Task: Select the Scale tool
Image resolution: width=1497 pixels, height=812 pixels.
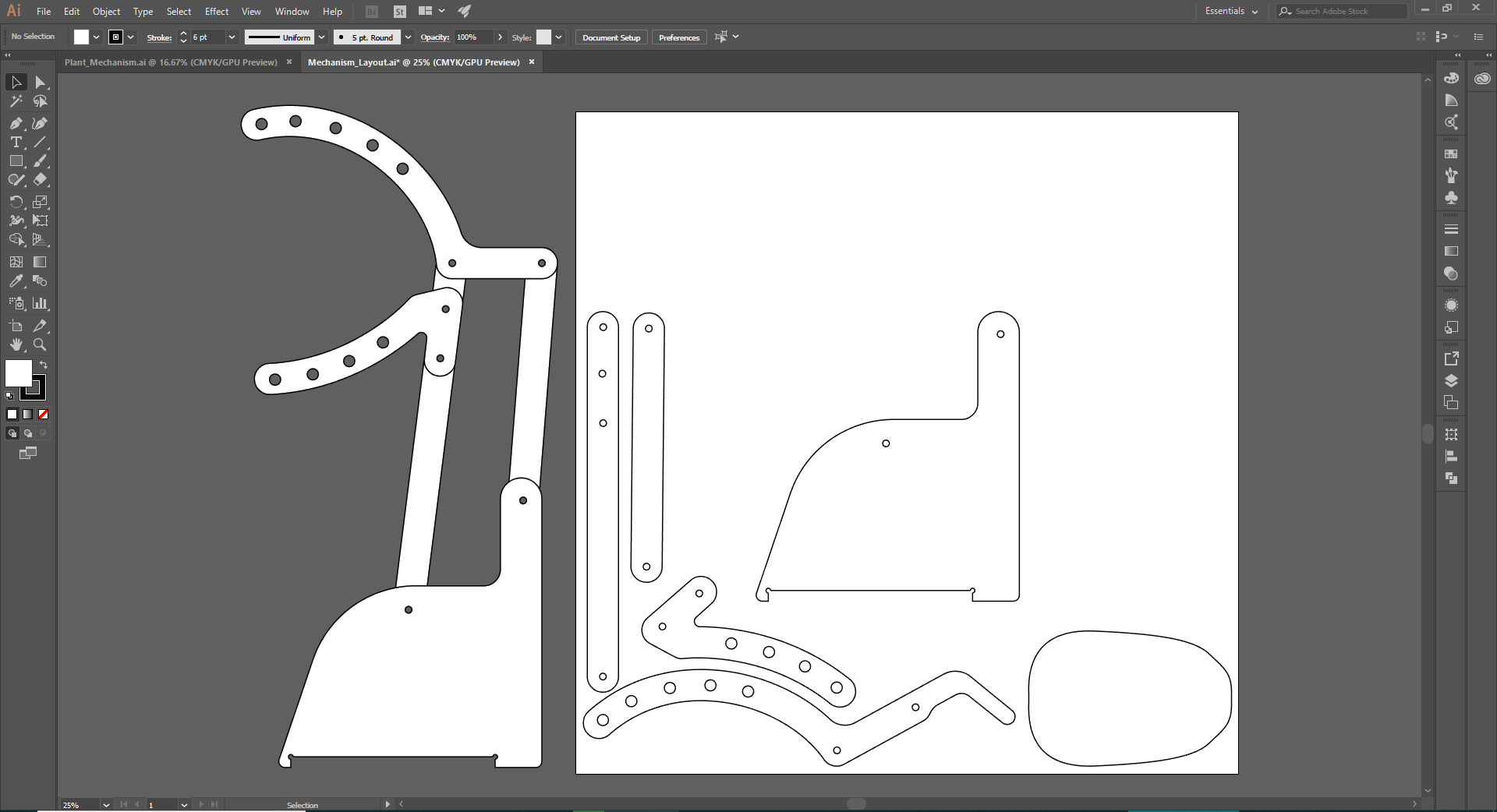Action: click(x=41, y=202)
